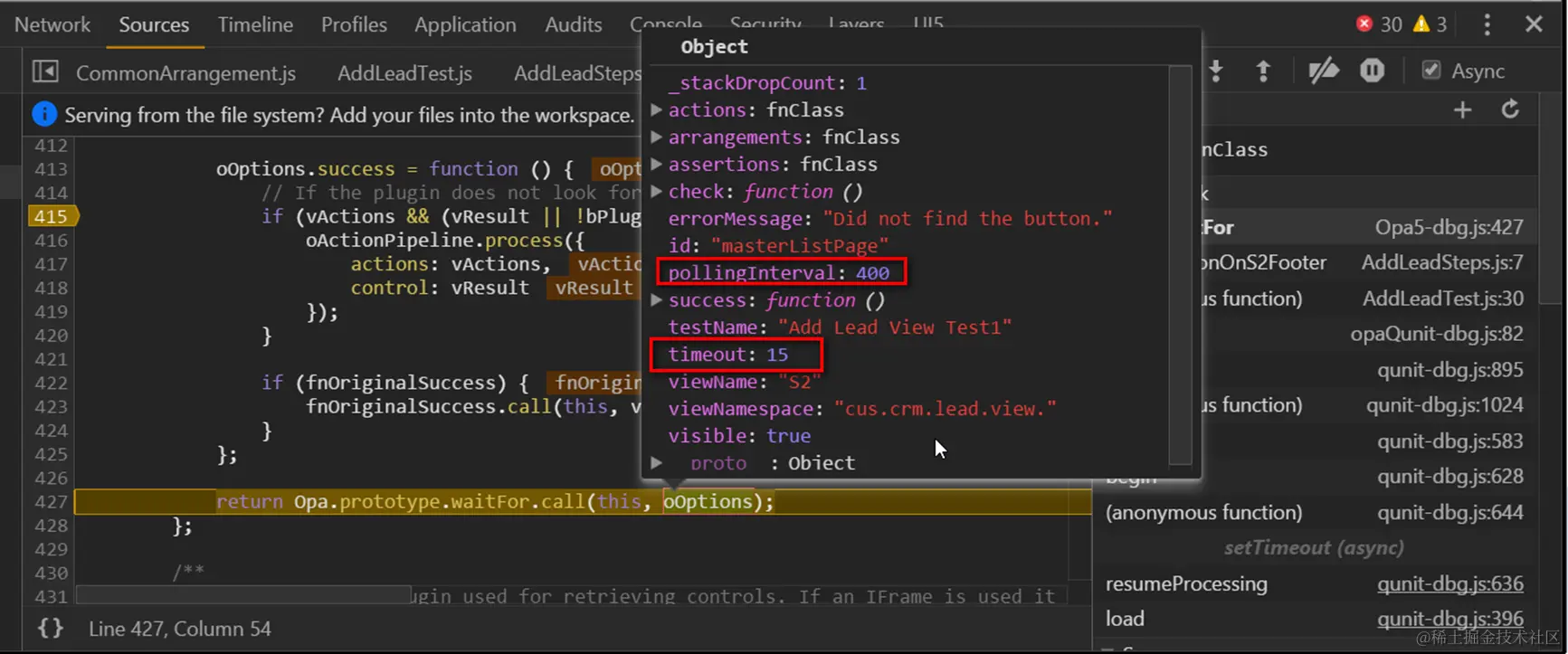Click the yellow warning count indicator
This screenshot has width=1568, height=654.
pyautogui.click(x=1430, y=24)
